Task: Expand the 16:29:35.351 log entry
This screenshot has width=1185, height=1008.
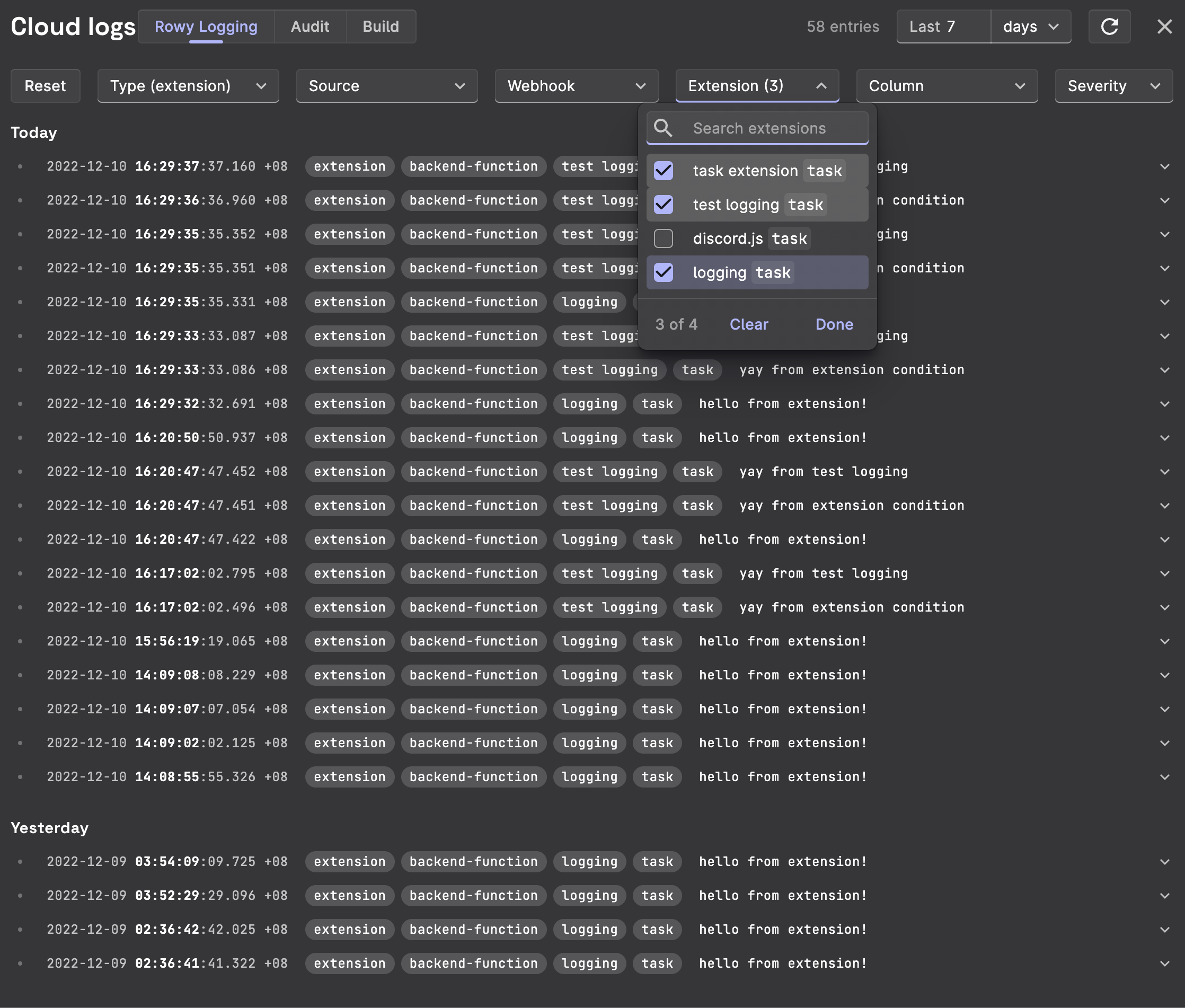Action: [1164, 269]
